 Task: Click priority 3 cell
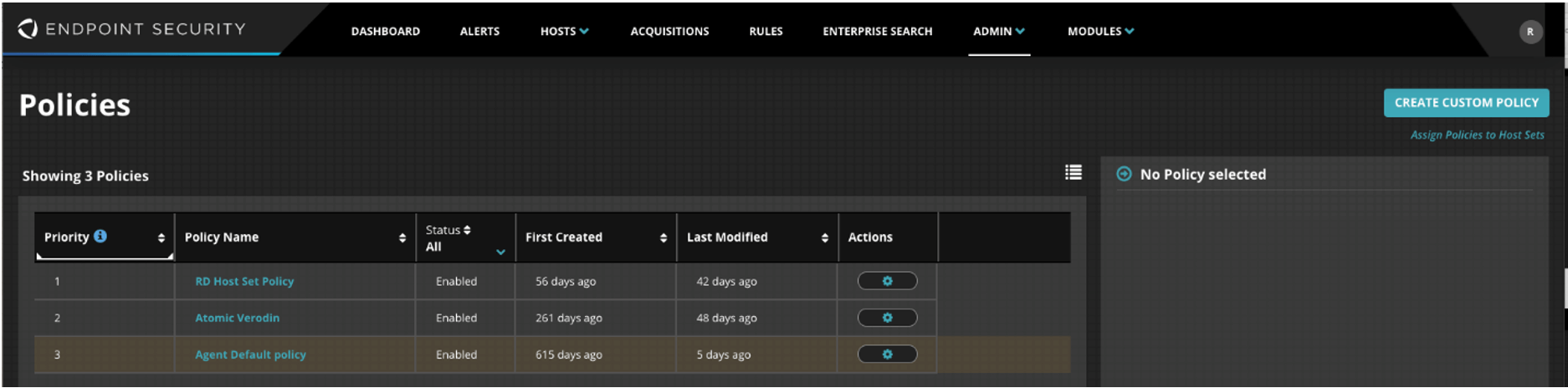tap(57, 355)
